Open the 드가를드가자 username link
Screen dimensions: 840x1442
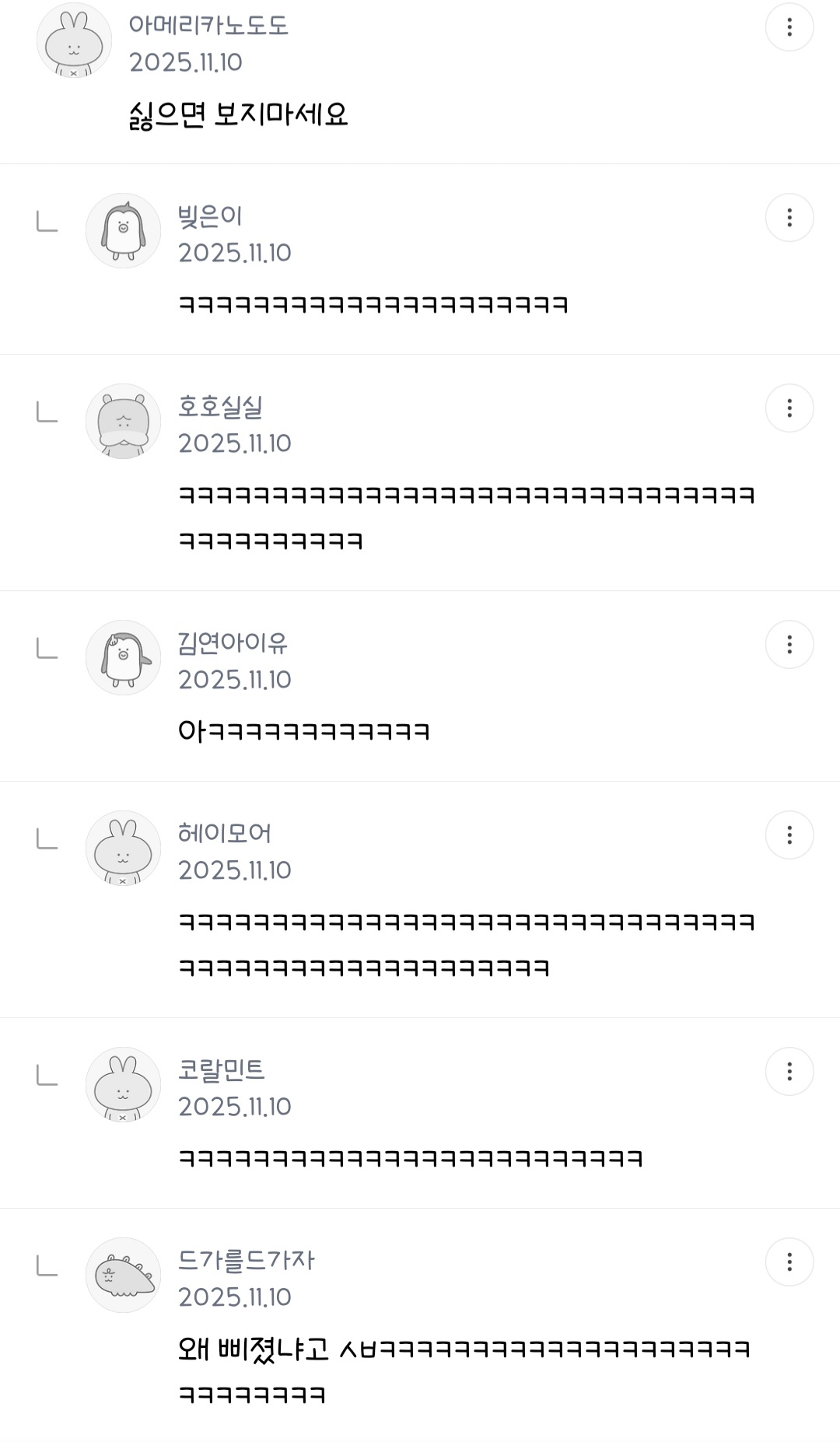pos(246,1260)
